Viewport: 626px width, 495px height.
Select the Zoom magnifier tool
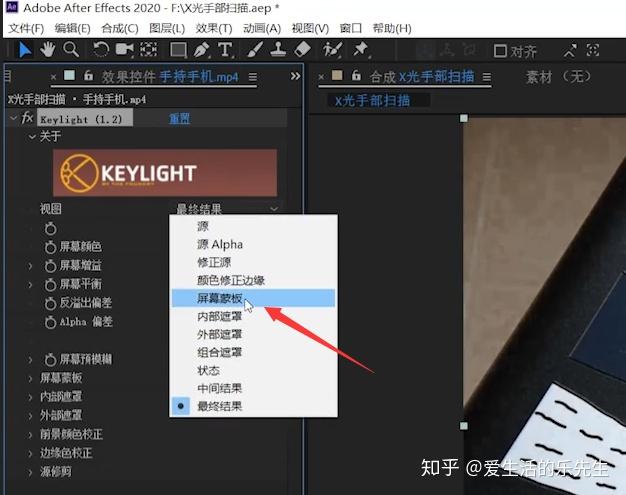pyautogui.click(x=71, y=50)
